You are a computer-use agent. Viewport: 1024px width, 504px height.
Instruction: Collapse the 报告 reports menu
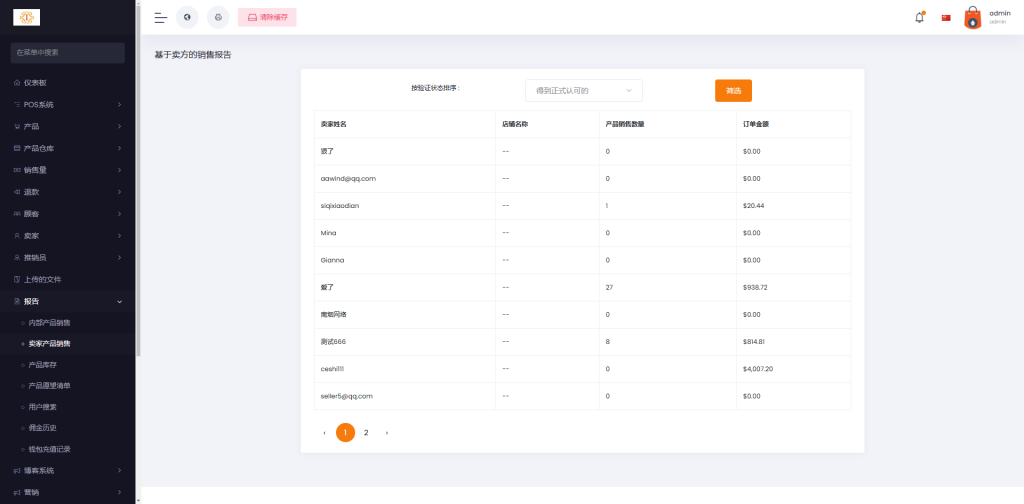pyautogui.click(x=67, y=301)
